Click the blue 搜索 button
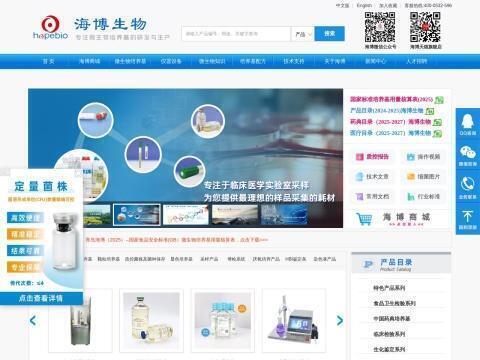Viewport: 480px width, 360px height. (x=330, y=34)
